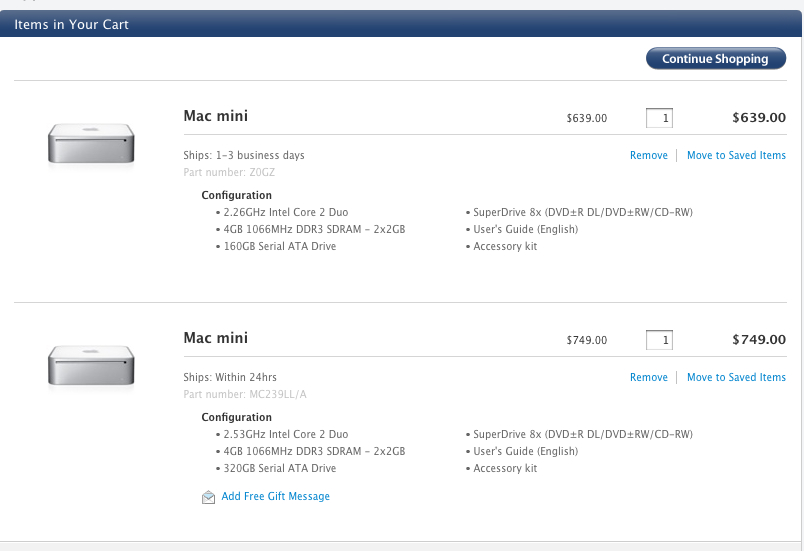
Task: Move the $639 Mac mini to Saved Items
Action: [736, 155]
